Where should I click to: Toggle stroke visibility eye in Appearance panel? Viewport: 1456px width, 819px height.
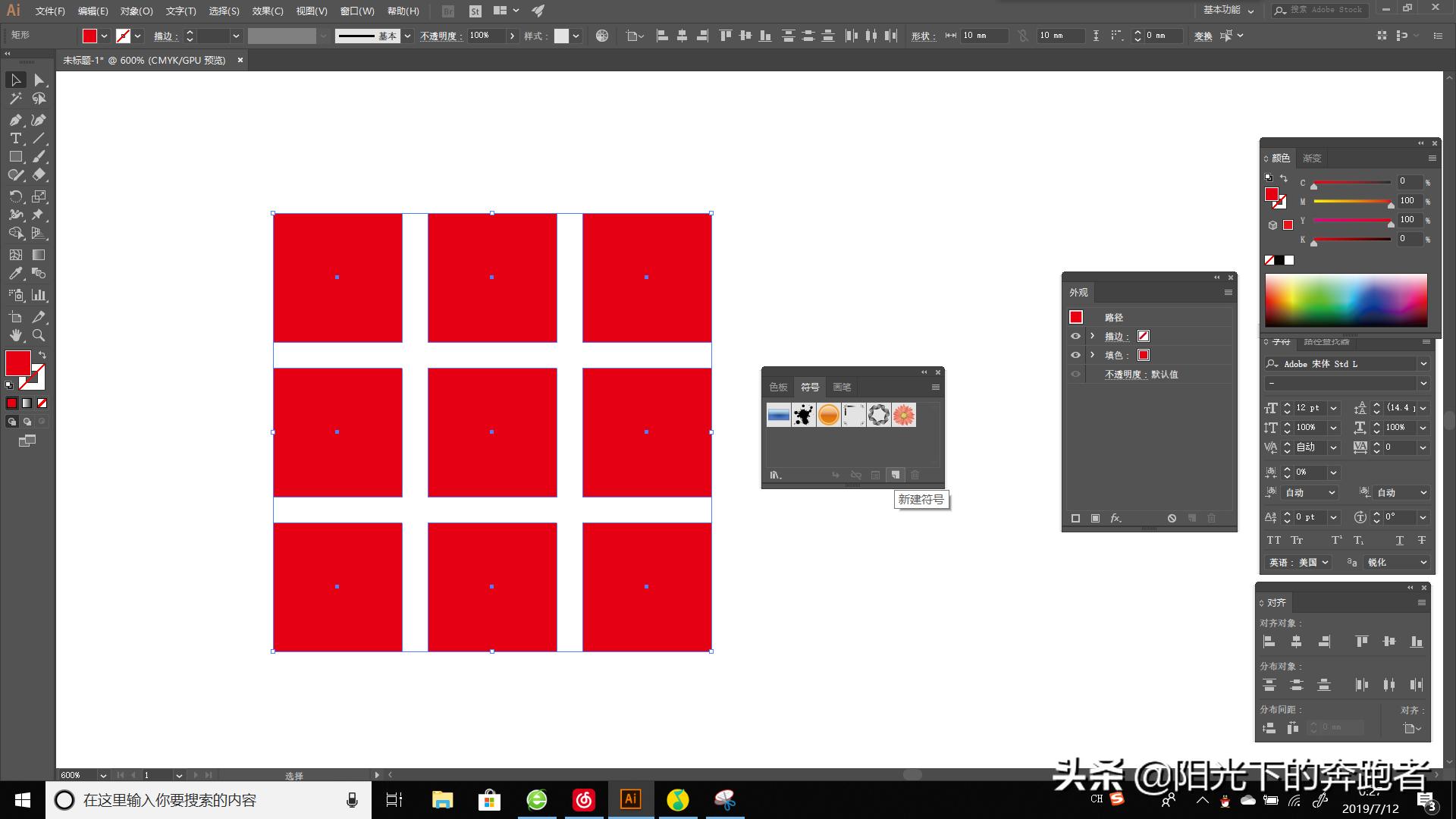(1075, 336)
